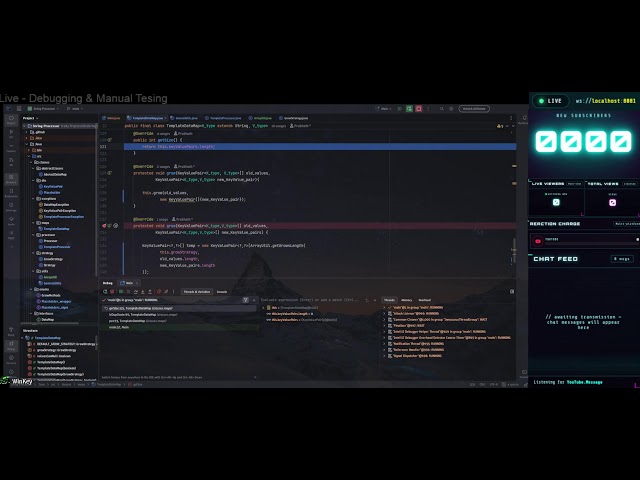
Task: Click the YouTube icon in Reaction Charge panel
Action: pos(538,241)
